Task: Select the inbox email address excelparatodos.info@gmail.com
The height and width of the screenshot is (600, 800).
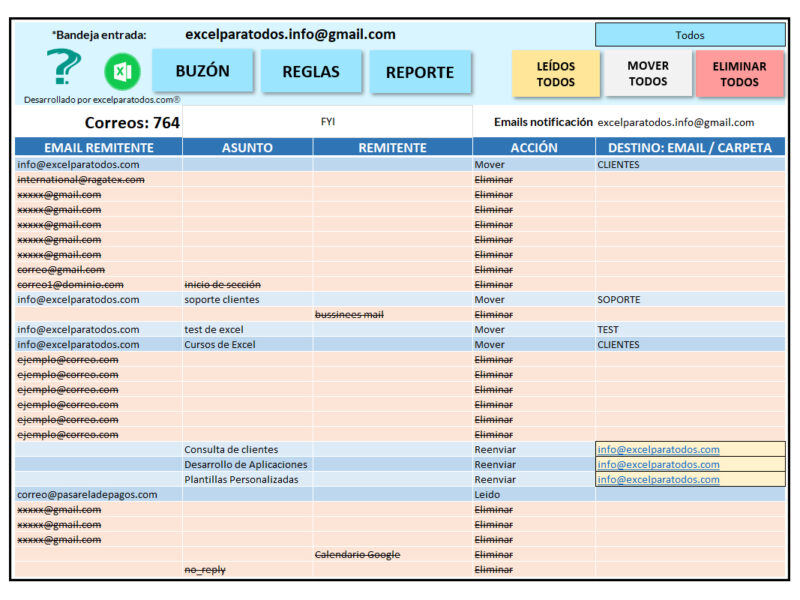Action: click(x=290, y=34)
